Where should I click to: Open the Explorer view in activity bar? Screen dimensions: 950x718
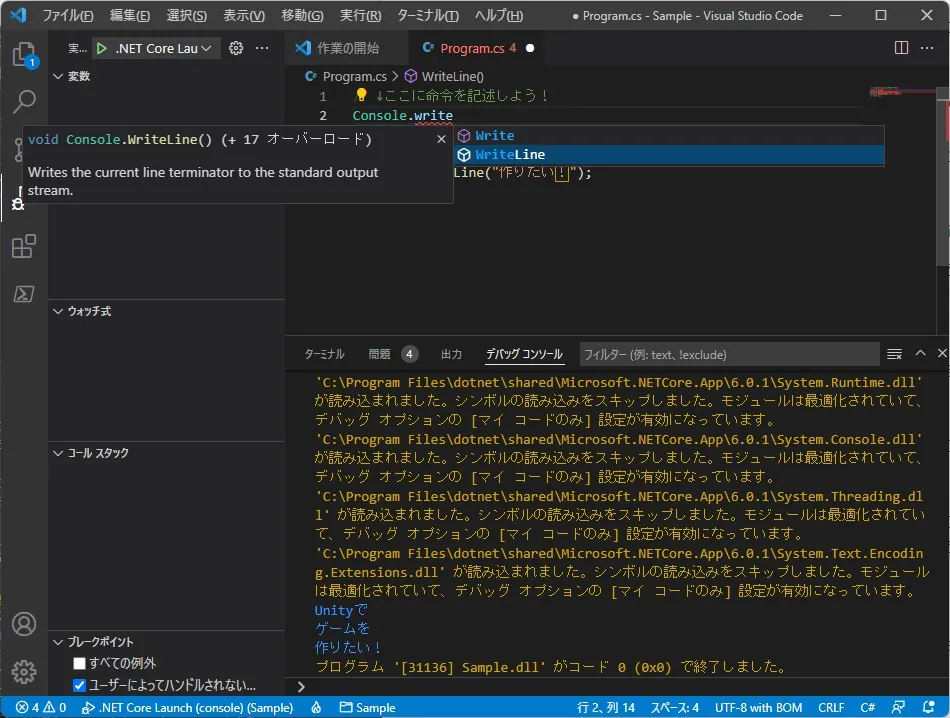(24, 54)
